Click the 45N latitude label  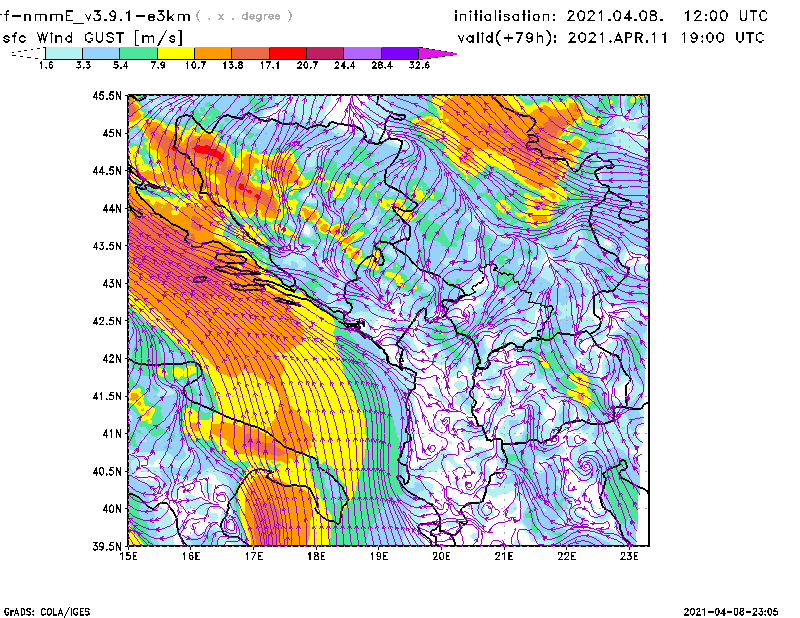tap(112, 133)
